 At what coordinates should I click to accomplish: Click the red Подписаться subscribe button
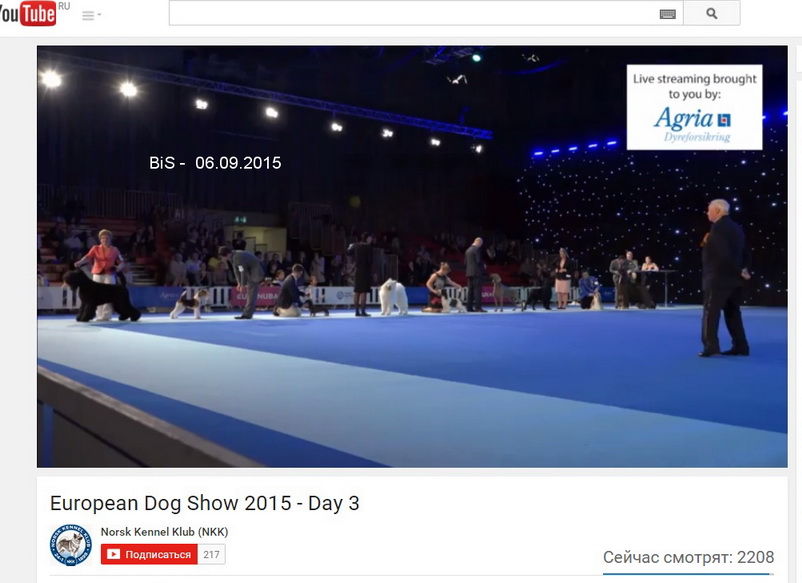[x=149, y=554]
